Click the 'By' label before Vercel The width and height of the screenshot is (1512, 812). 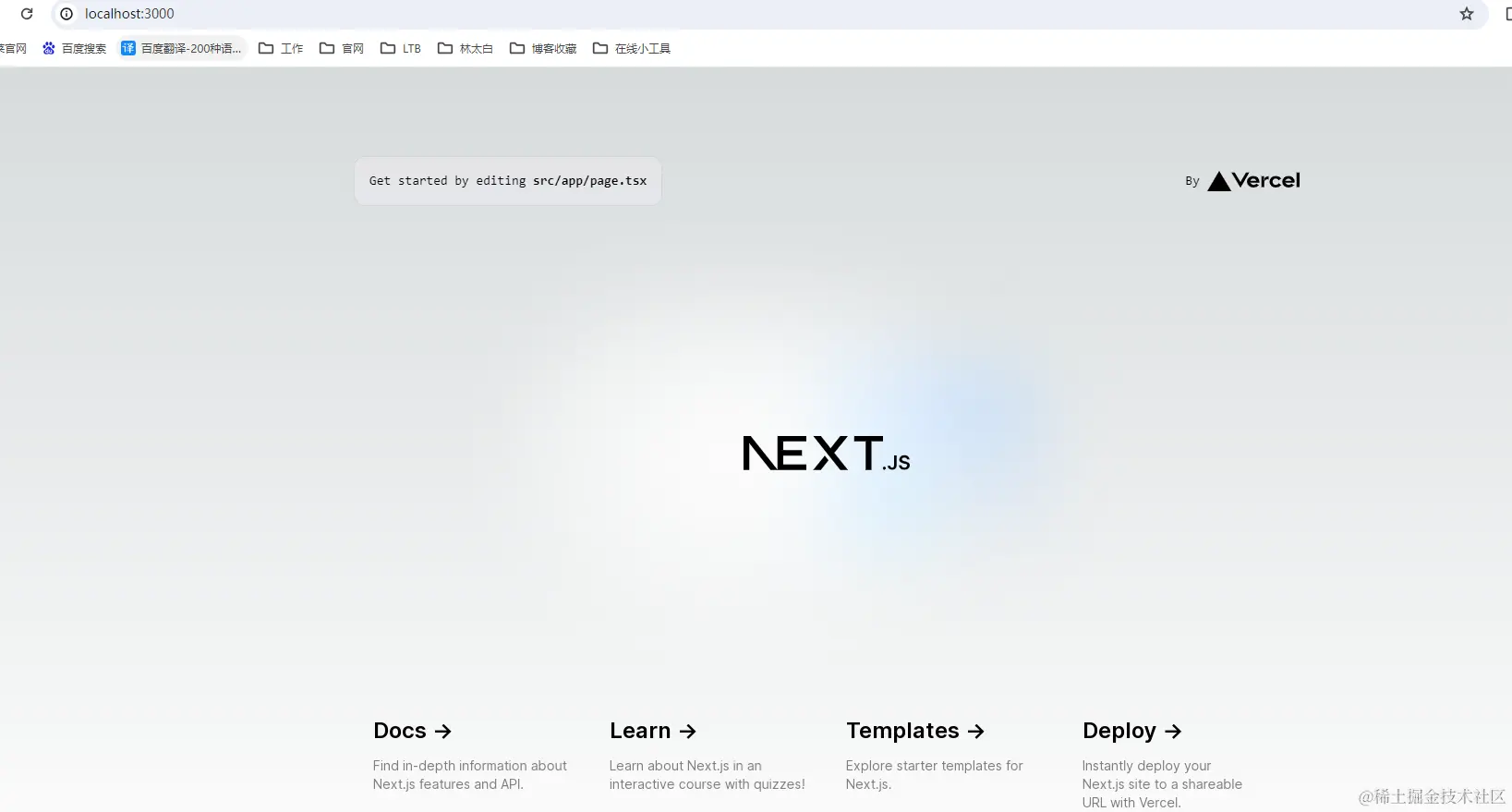click(1192, 182)
